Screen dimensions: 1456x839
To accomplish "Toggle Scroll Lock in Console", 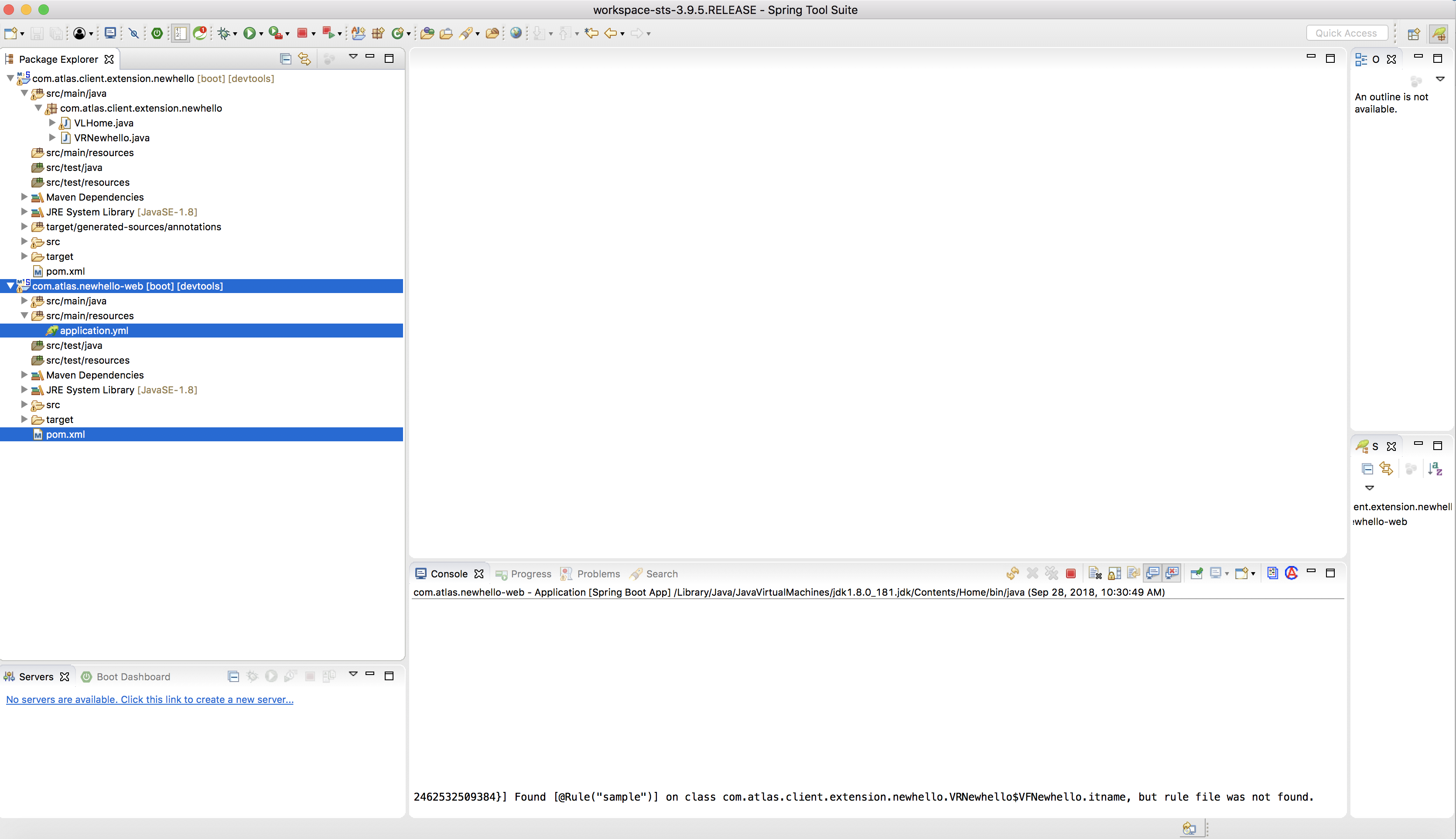I will click(x=1114, y=573).
